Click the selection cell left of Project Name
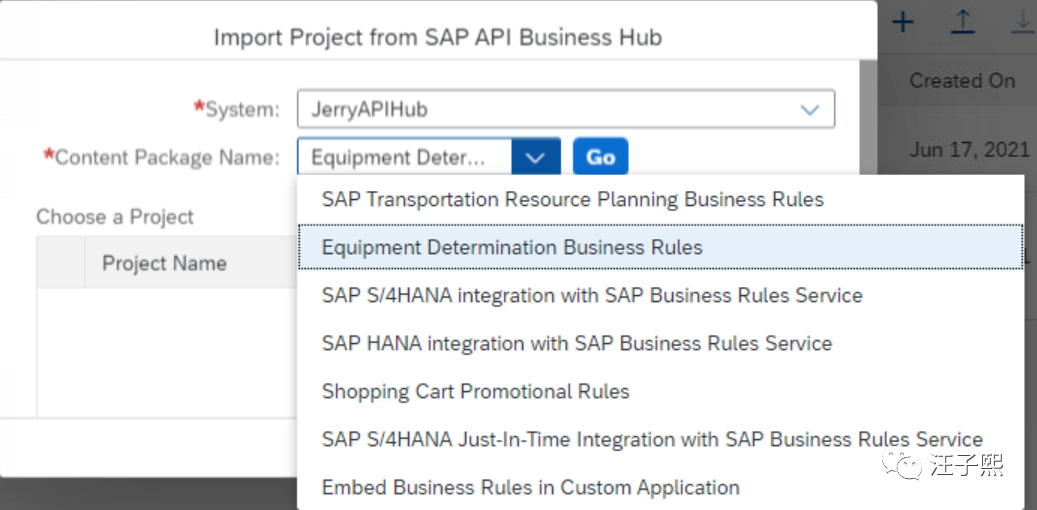 [60, 263]
